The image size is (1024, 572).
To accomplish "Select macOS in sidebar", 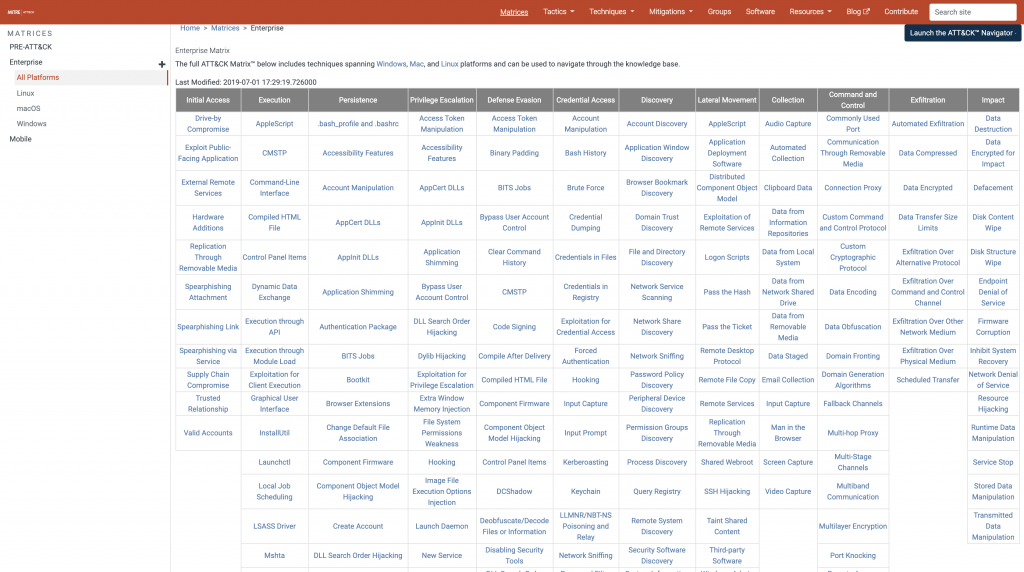I will 29,108.
